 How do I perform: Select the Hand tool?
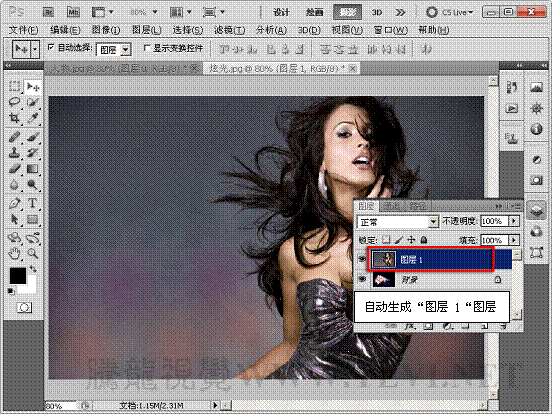point(14,253)
